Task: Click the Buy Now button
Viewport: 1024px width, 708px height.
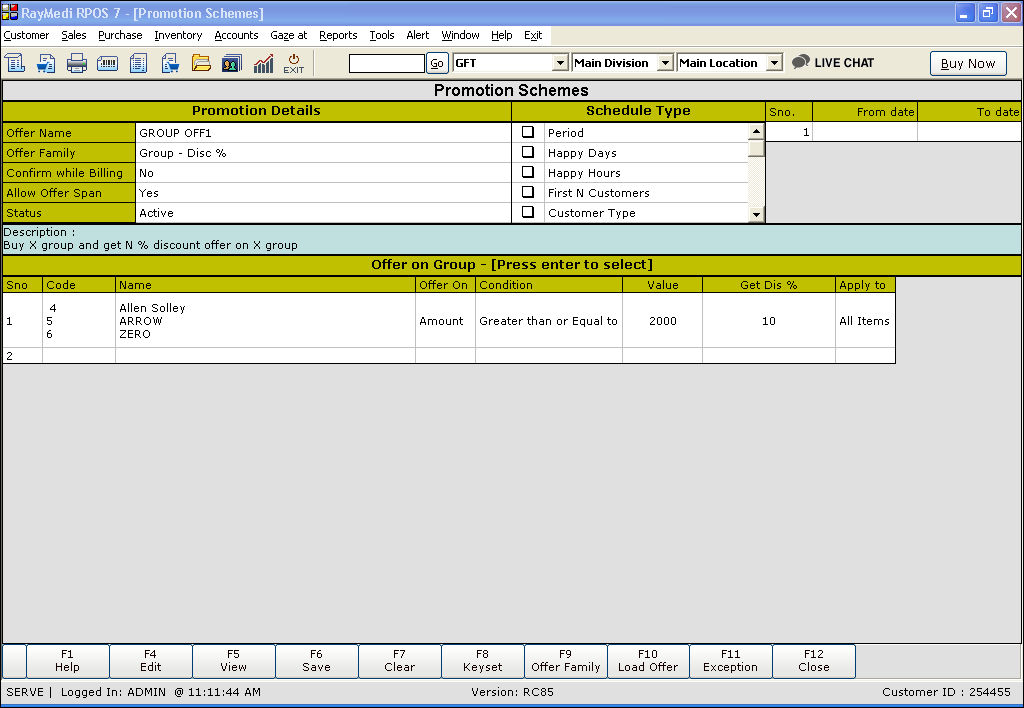Action: (x=968, y=63)
